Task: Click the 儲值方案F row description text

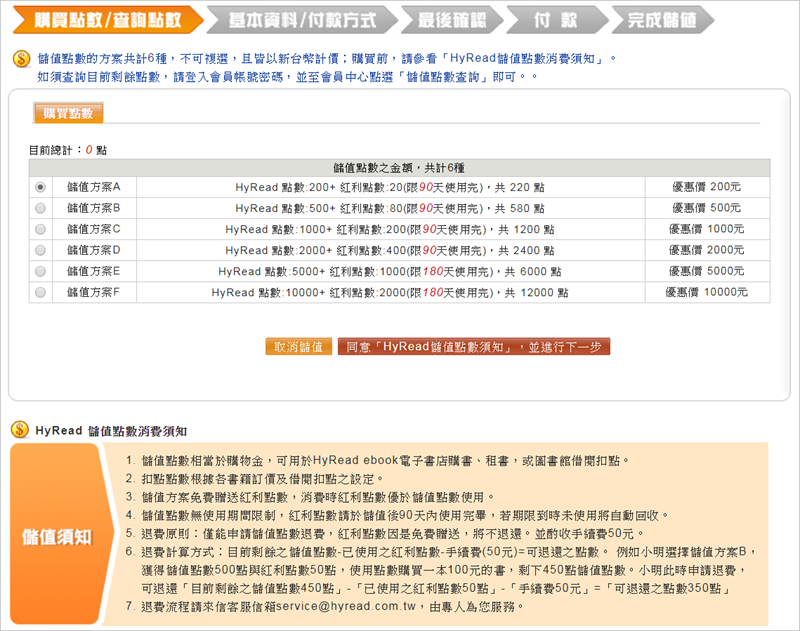Action: click(390, 292)
